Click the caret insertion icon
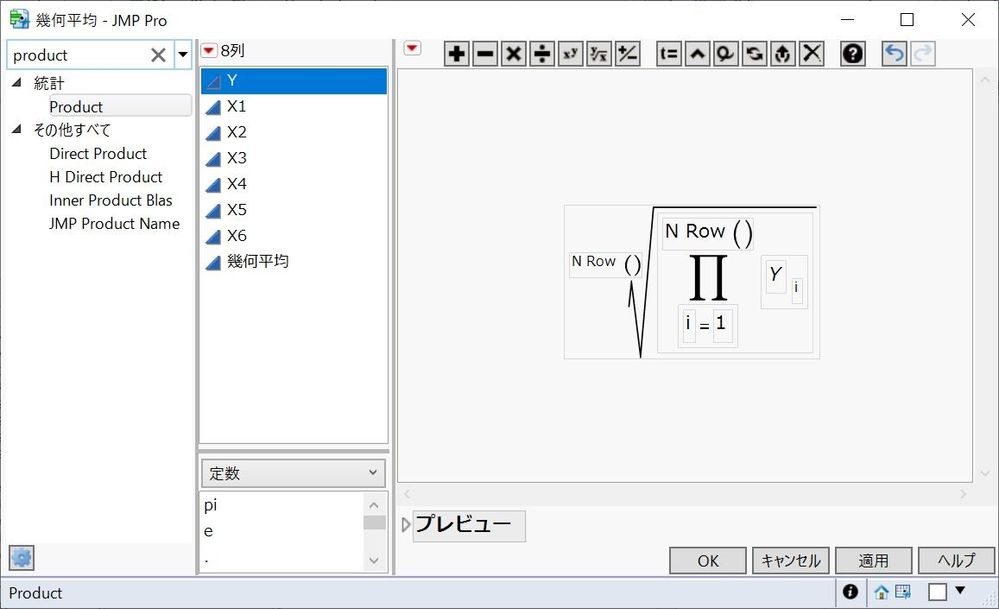The image size is (999, 609). pyautogui.click(x=698, y=54)
